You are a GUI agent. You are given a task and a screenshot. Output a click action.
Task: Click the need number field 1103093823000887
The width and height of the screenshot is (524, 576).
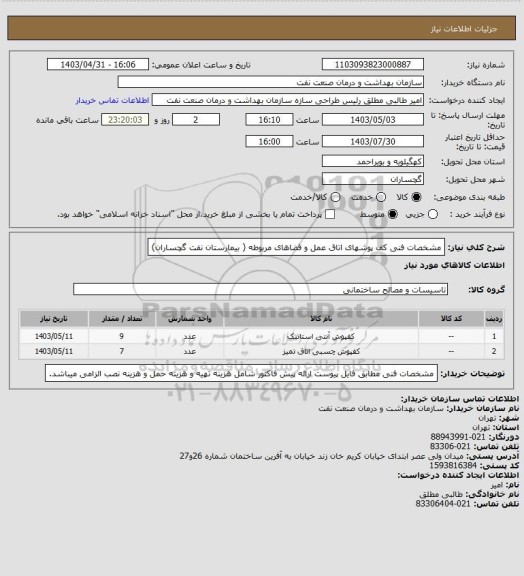373,65
